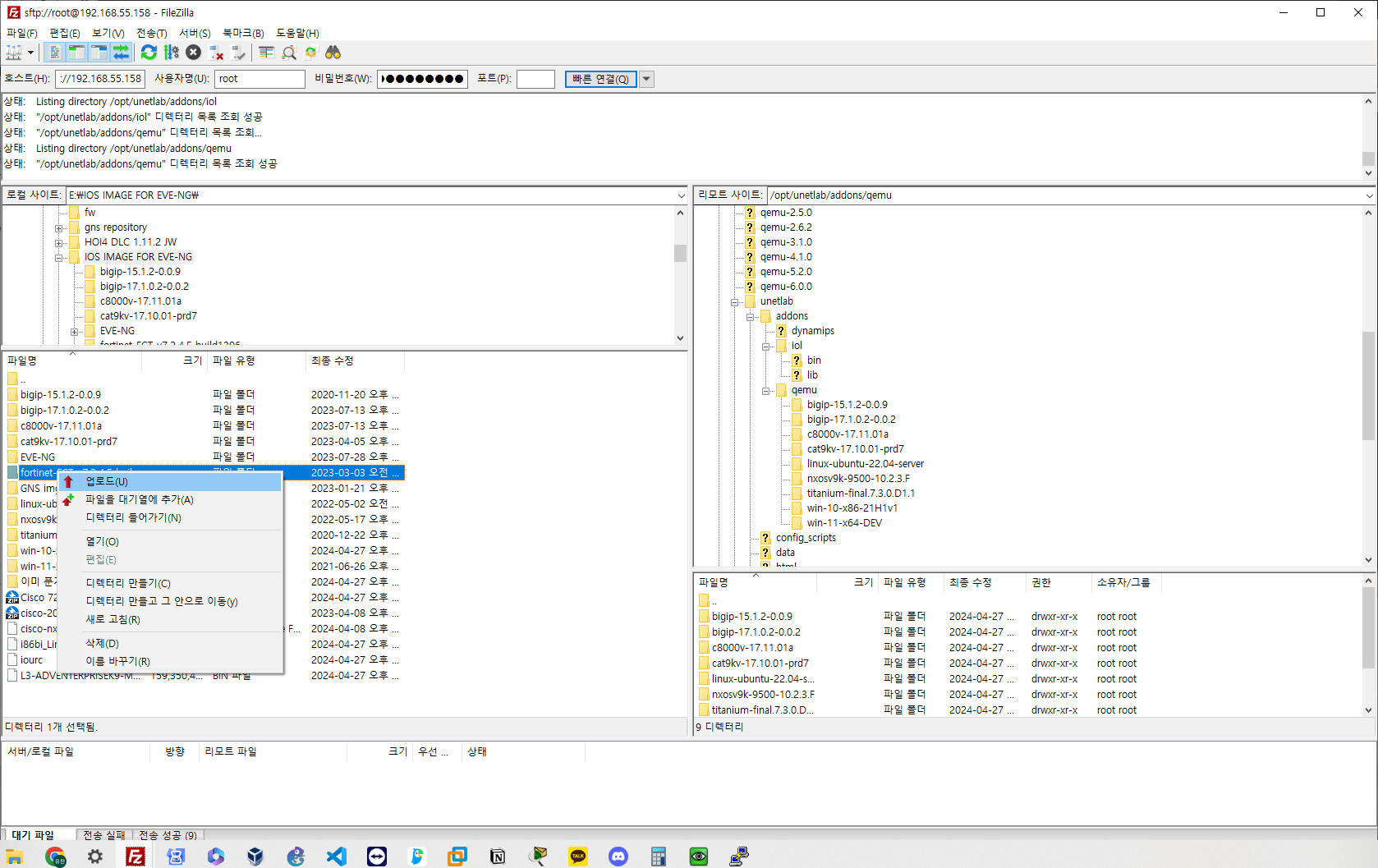This screenshot has height=868, width=1378.
Task: Click the 호스트 host input field
Action: coord(100,79)
